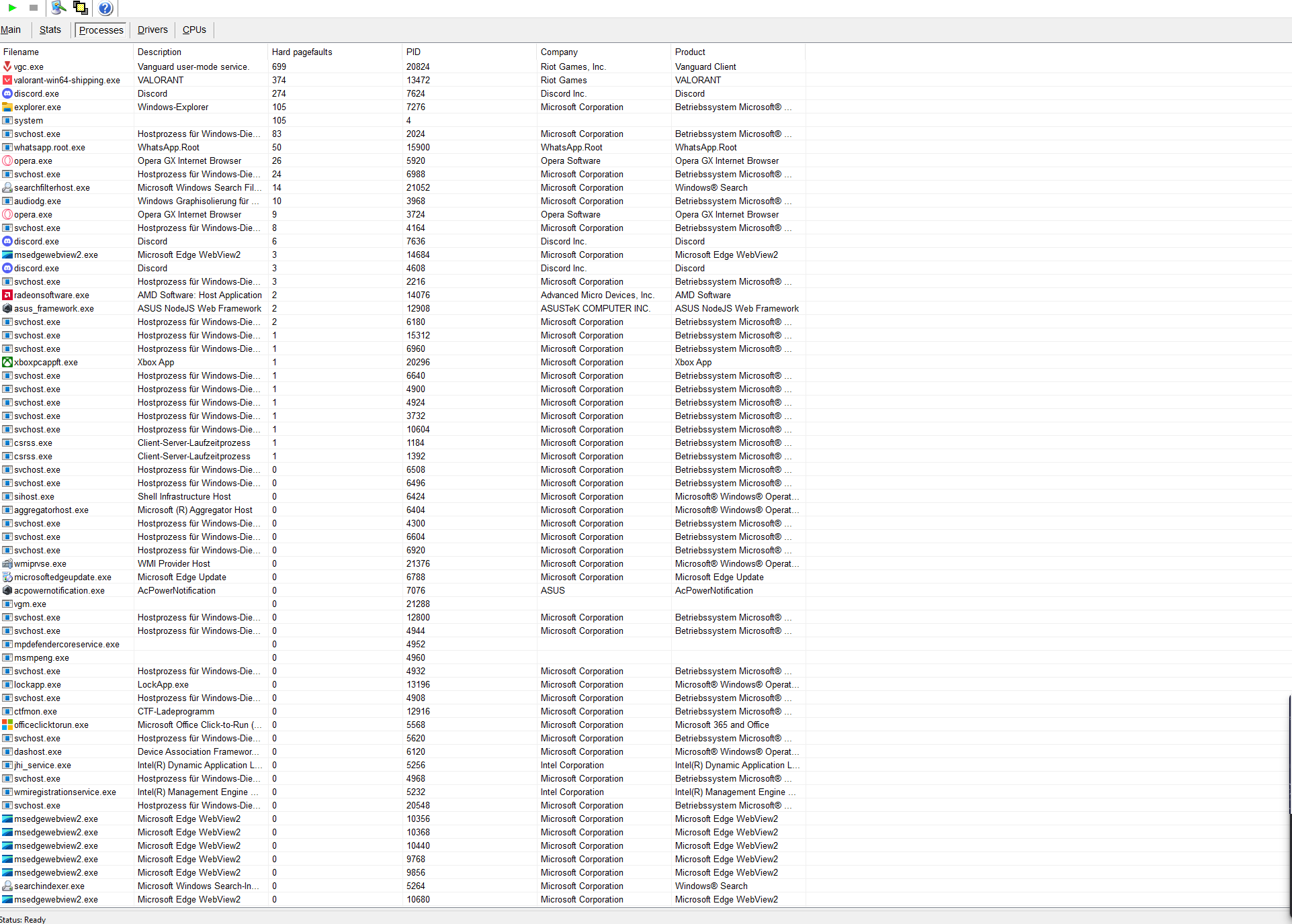
Task: Open analysis settings via the wrench toolbar icon
Action: pyautogui.click(x=58, y=8)
